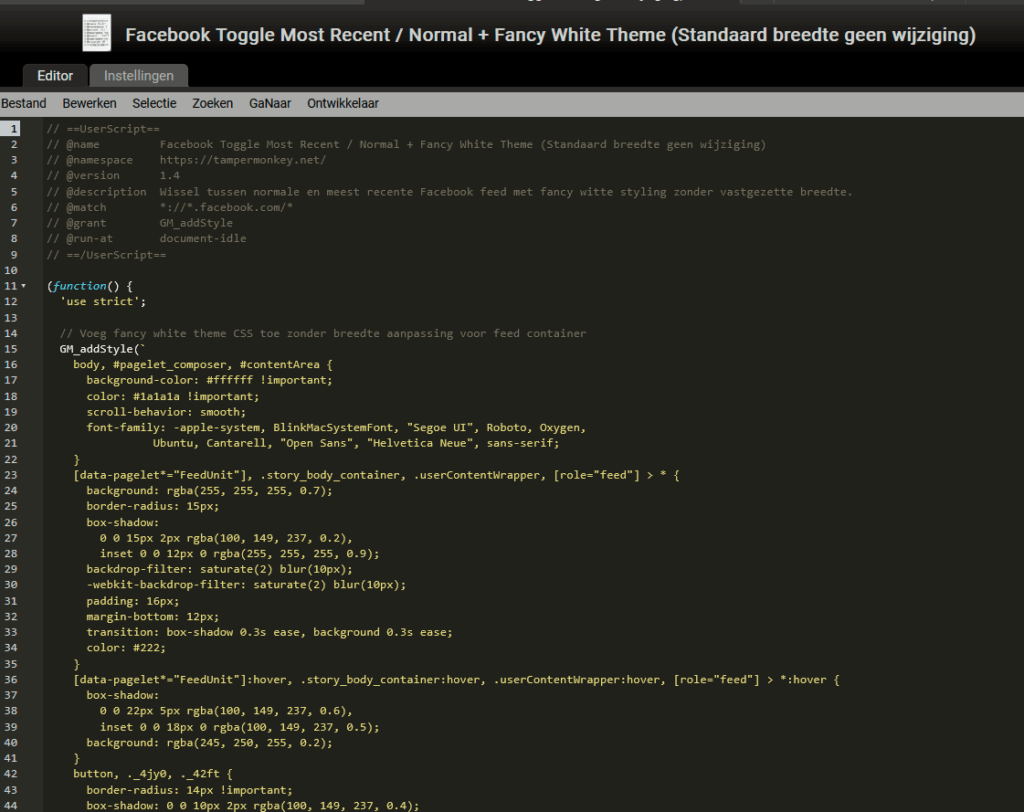This screenshot has height=812, width=1024.
Task: Open the Bewerken menu
Action: point(89,103)
